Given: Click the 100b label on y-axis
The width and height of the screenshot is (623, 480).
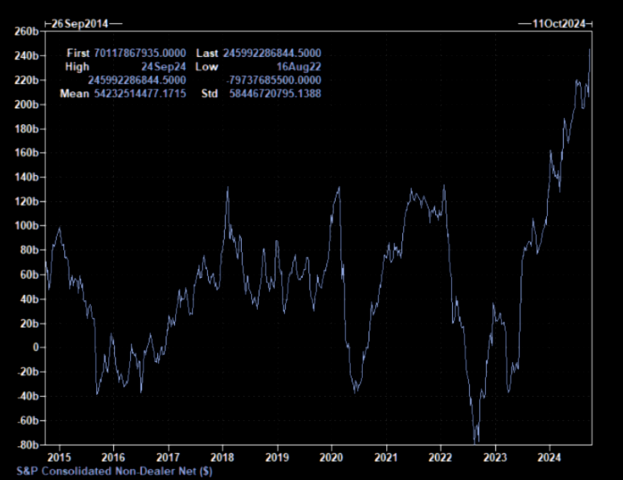Looking at the screenshot, I should pyautogui.click(x=26, y=226).
